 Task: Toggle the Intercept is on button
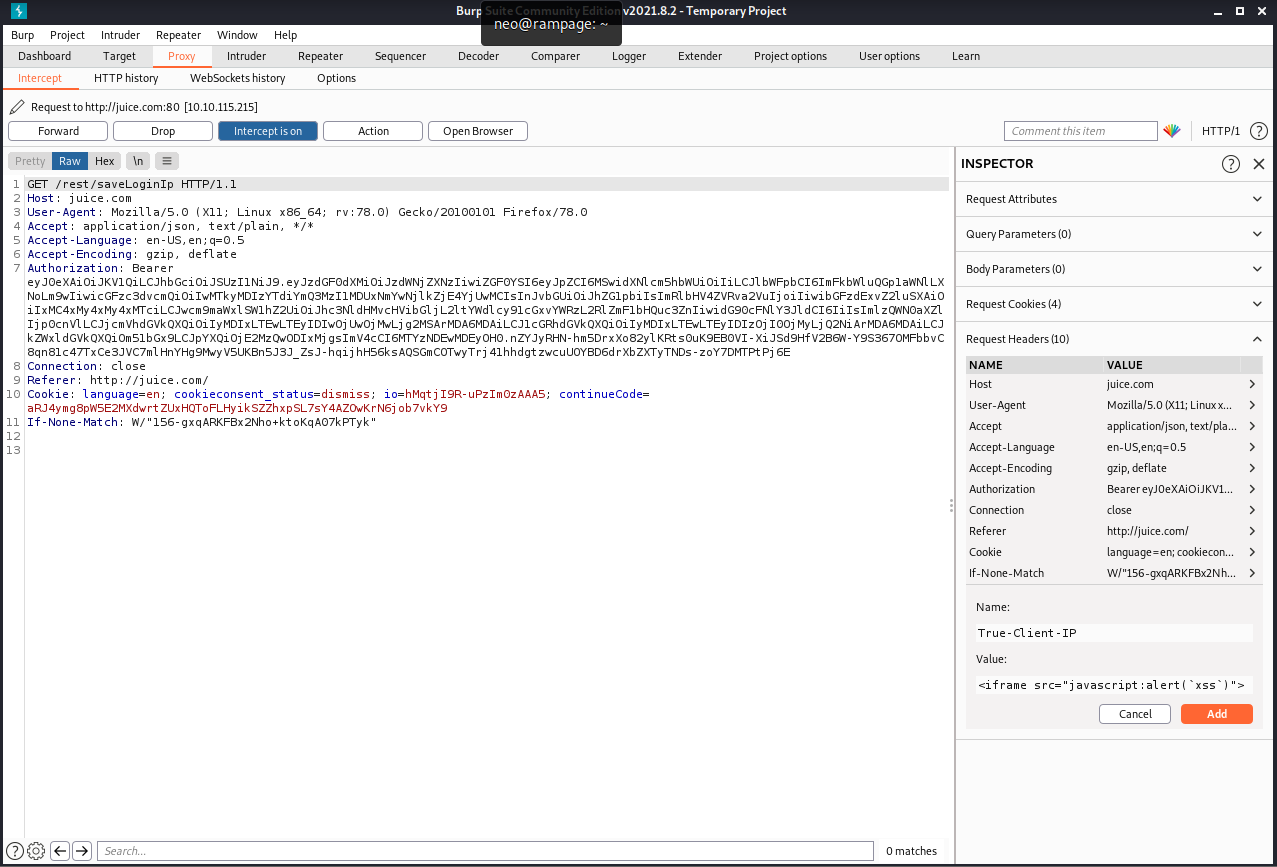pyautogui.click(x=268, y=131)
